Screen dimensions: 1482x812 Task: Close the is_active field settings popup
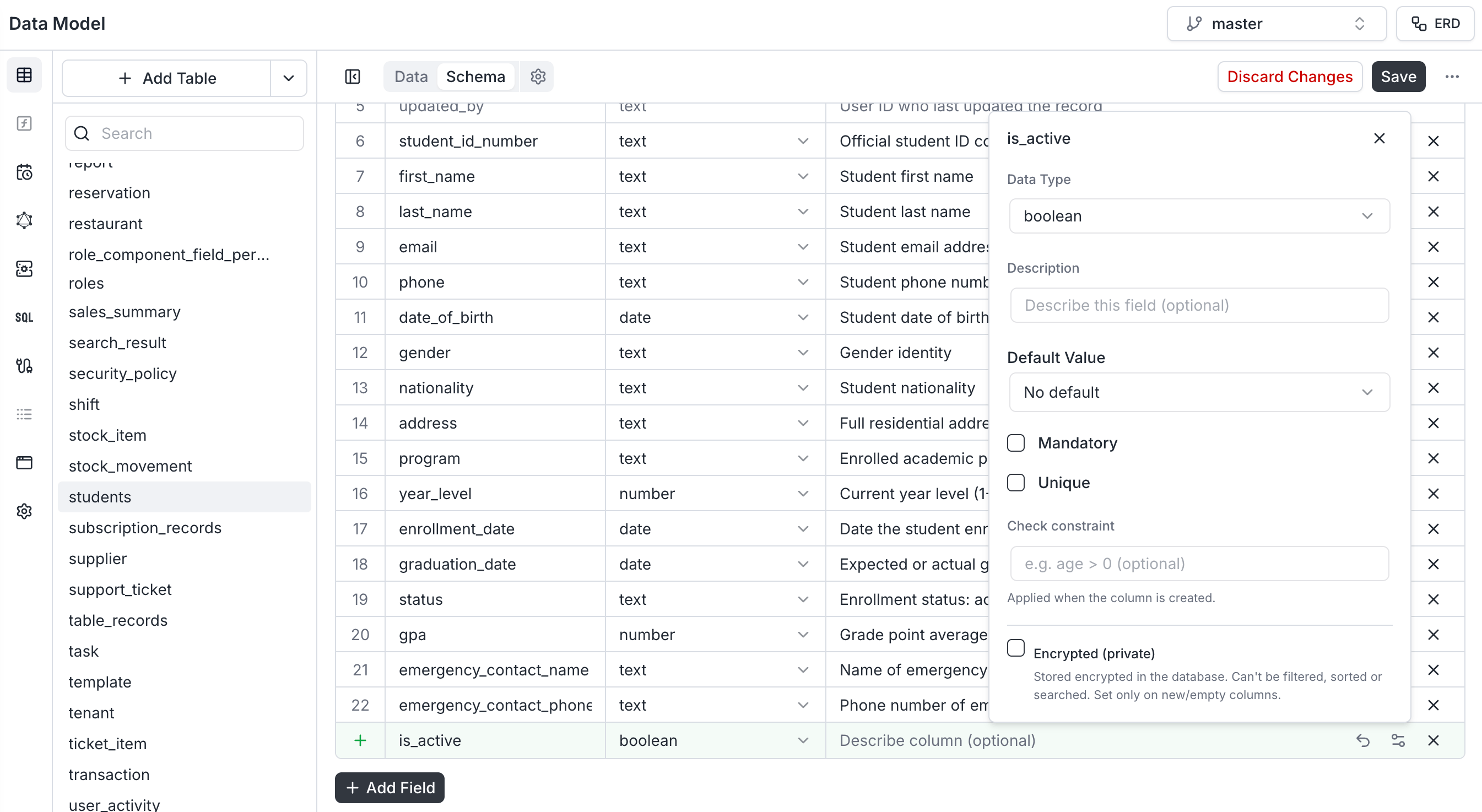coord(1379,139)
